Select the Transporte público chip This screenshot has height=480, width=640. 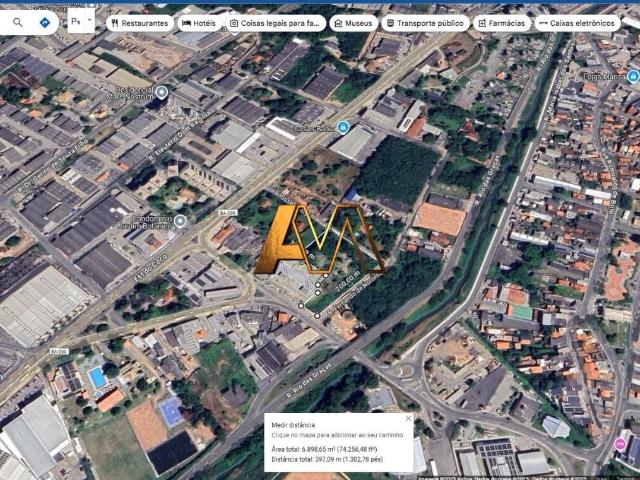(x=425, y=23)
